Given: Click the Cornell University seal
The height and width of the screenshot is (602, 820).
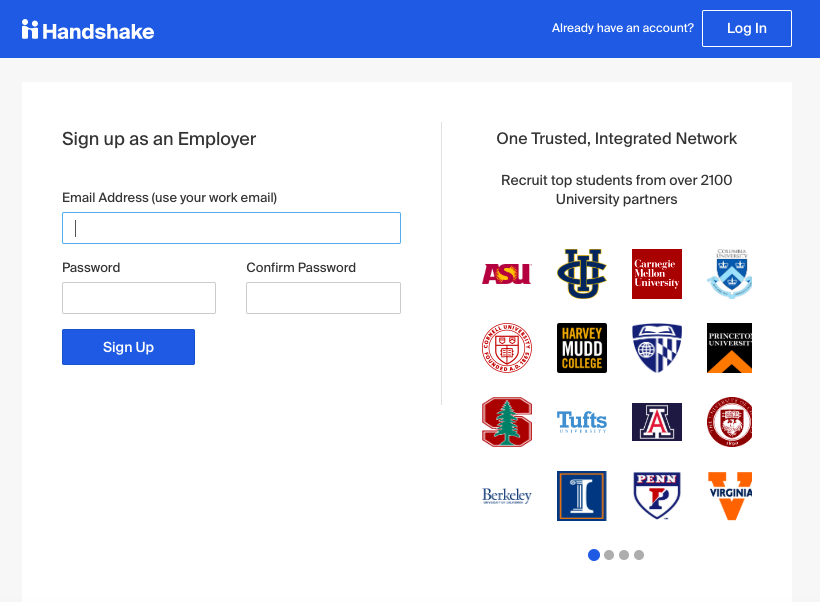Looking at the screenshot, I should coord(506,348).
